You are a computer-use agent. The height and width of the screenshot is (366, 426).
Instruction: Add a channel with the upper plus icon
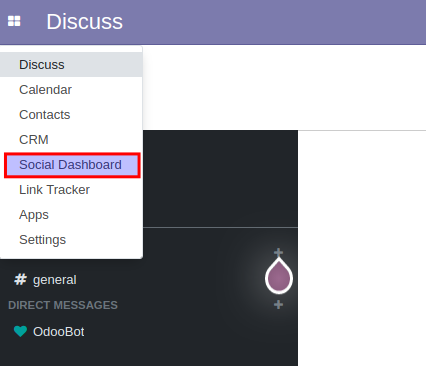click(x=278, y=252)
